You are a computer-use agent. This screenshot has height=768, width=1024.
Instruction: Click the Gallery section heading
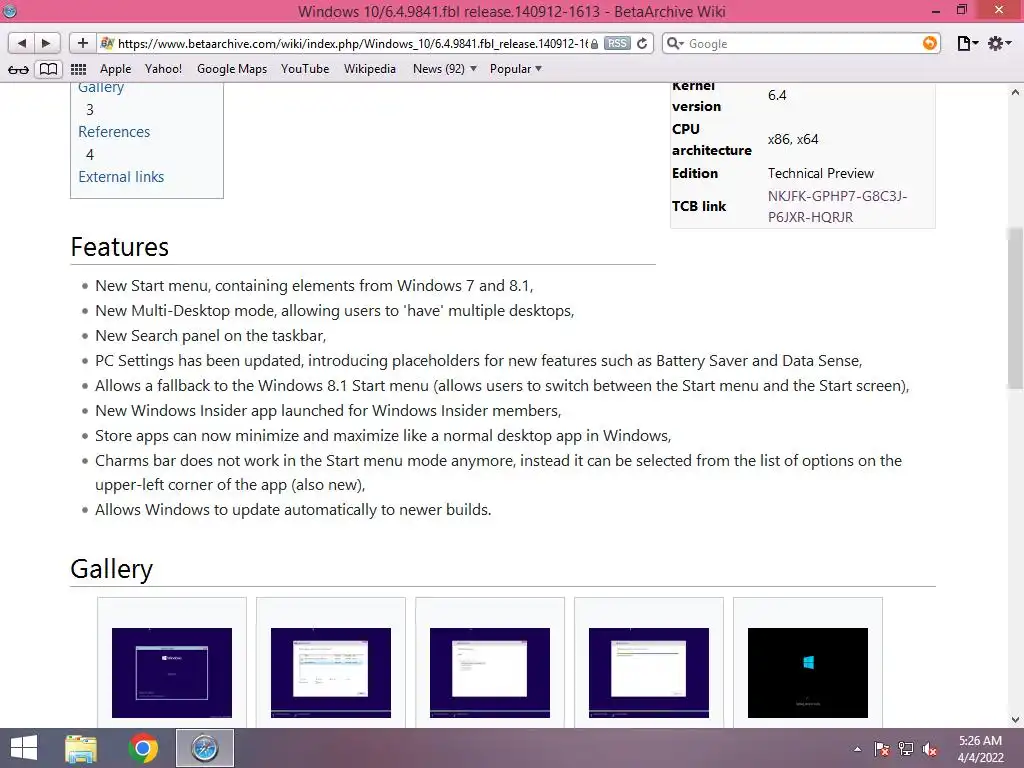click(x=112, y=569)
